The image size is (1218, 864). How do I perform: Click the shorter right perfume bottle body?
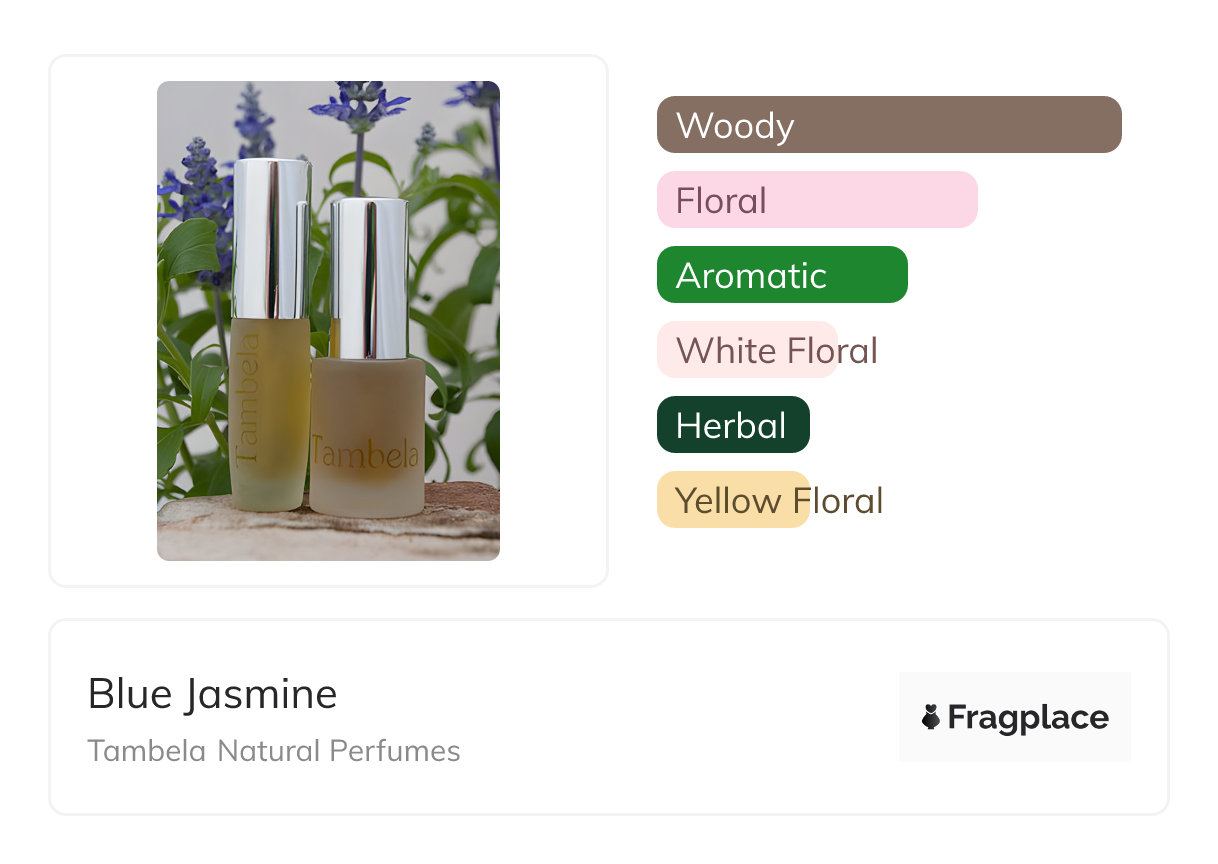(366, 440)
